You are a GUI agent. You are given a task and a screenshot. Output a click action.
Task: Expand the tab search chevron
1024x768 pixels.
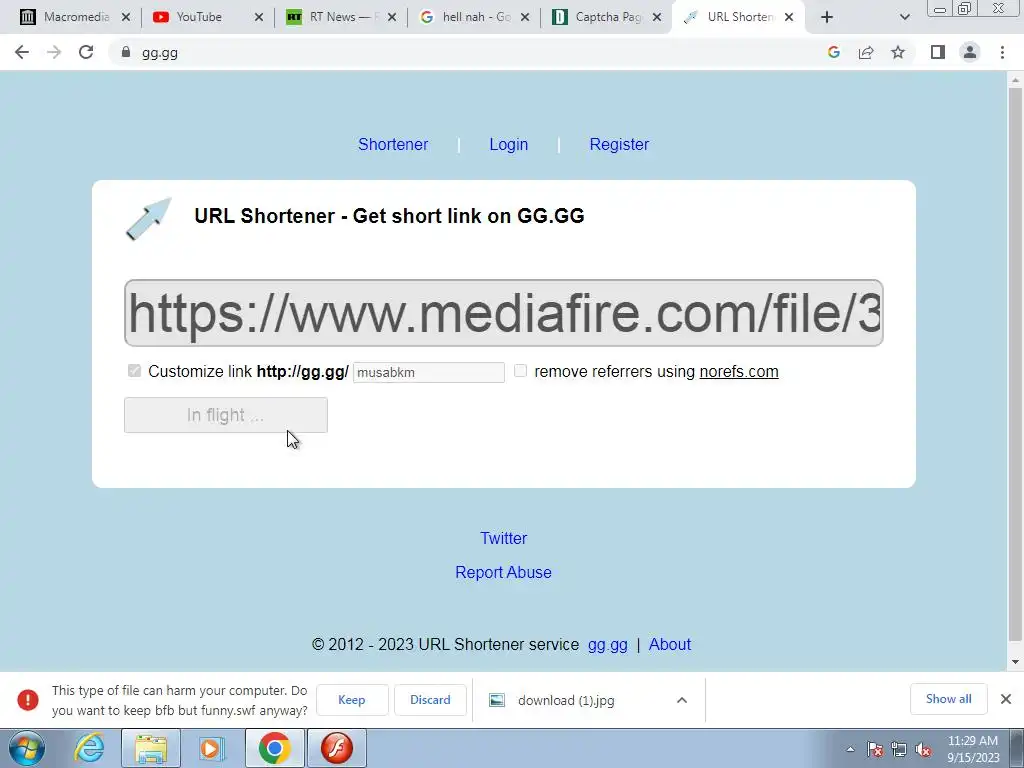(904, 17)
